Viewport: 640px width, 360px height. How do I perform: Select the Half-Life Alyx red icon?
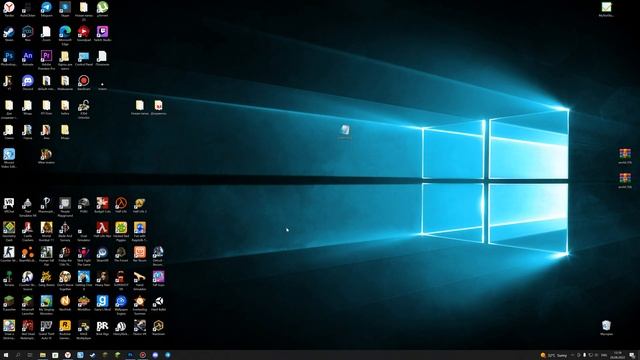pyautogui.click(x=102, y=228)
